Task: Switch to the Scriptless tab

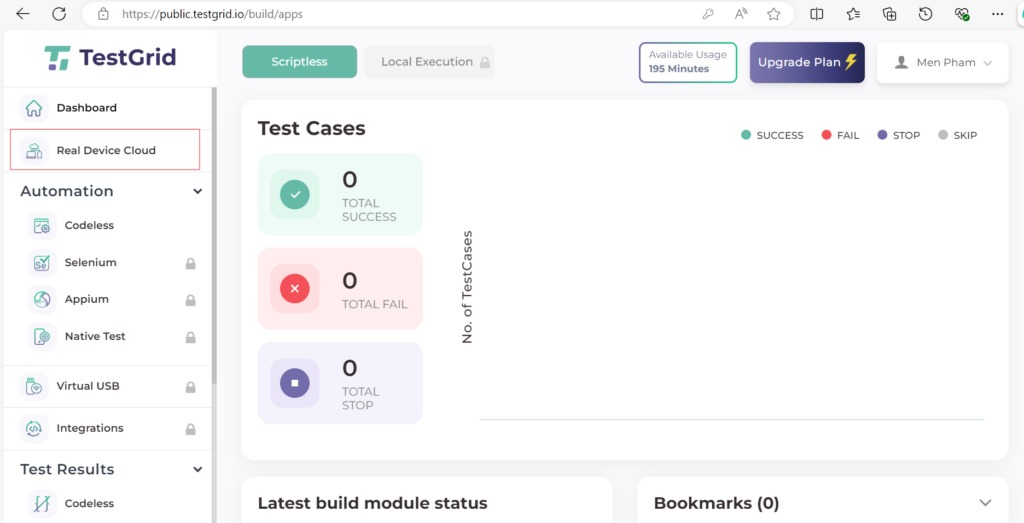Action: pos(299,62)
